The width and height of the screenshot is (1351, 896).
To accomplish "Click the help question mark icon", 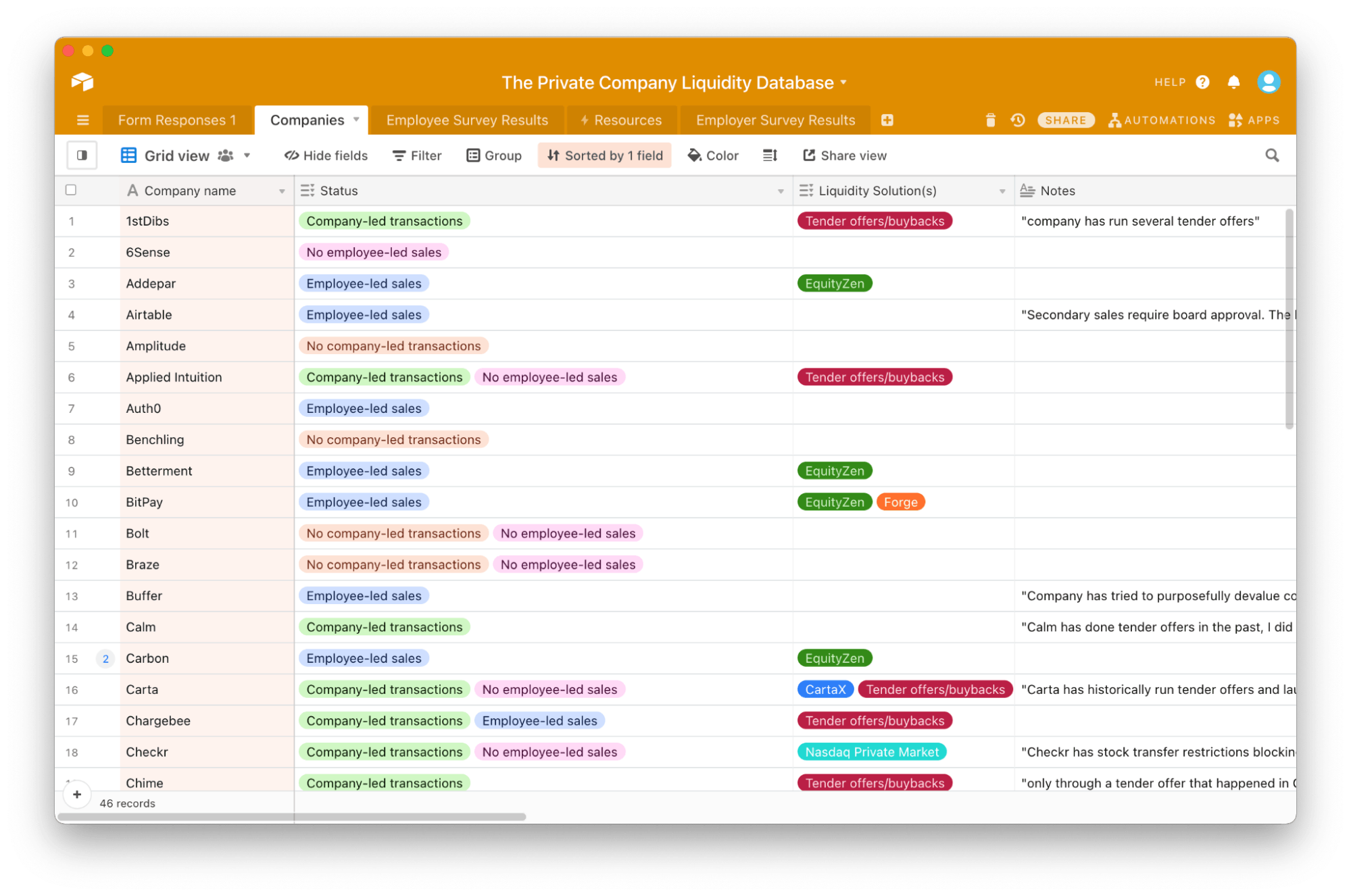I will tap(1202, 82).
